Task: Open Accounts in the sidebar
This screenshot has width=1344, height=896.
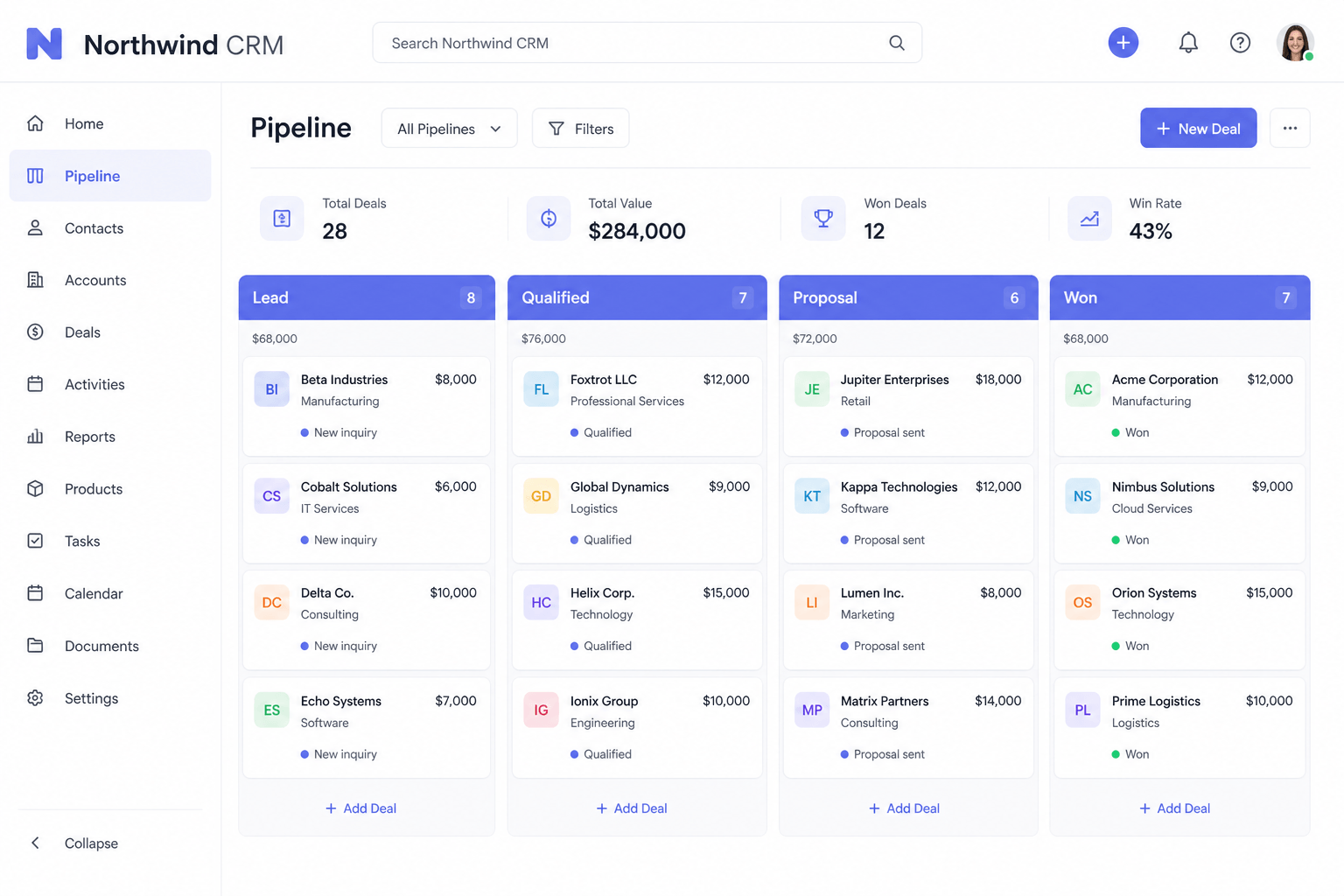Action: click(110, 280)
